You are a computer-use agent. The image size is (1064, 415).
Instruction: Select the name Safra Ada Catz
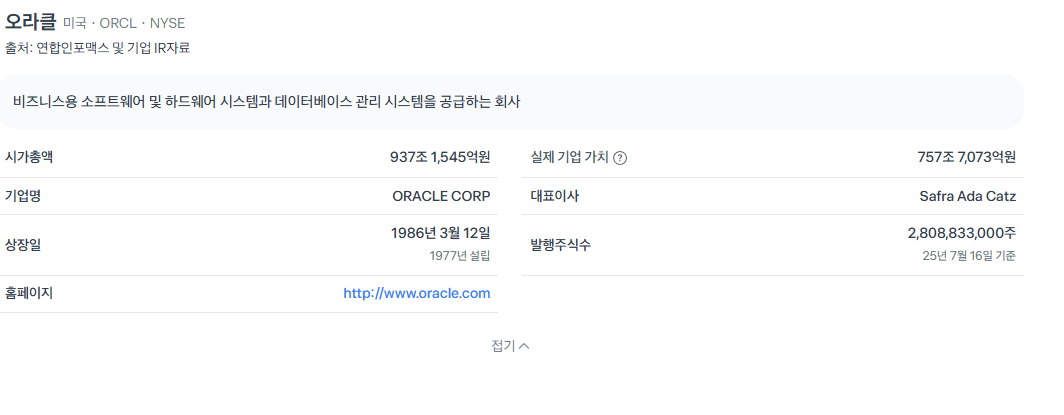pos(968,197)
